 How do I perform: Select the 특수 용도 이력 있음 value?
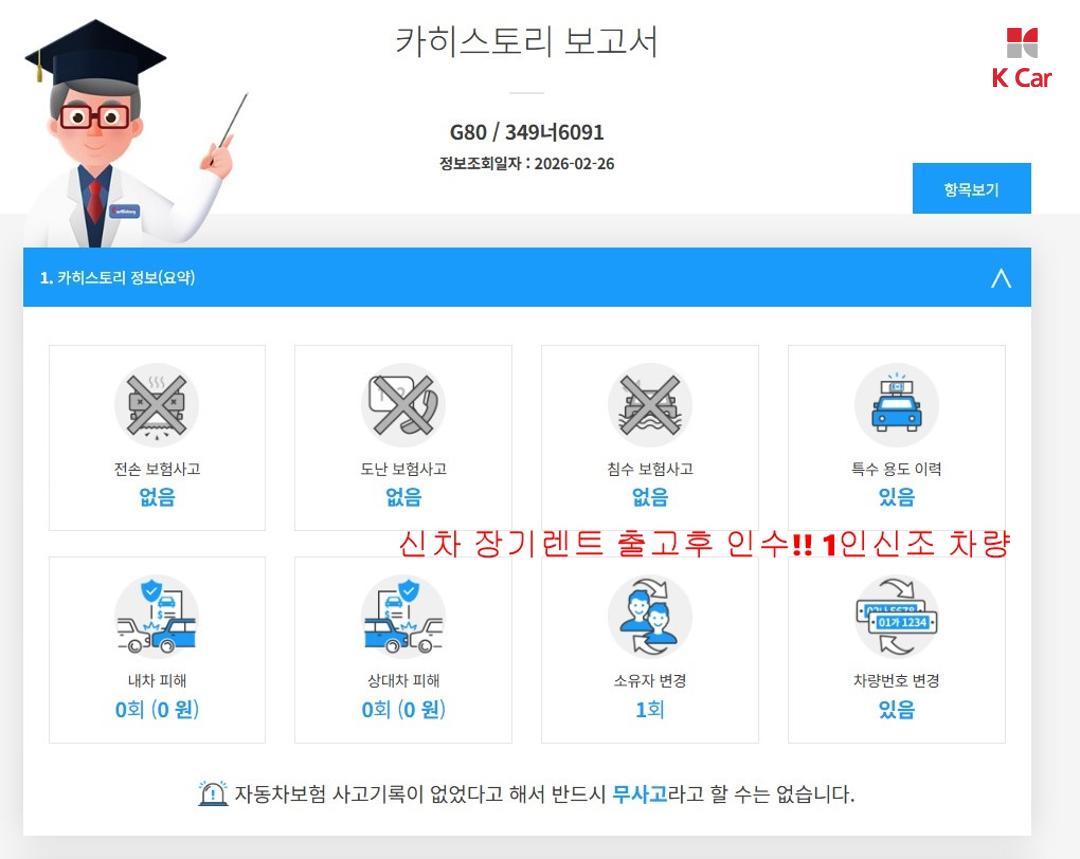[x=896, y=497]
